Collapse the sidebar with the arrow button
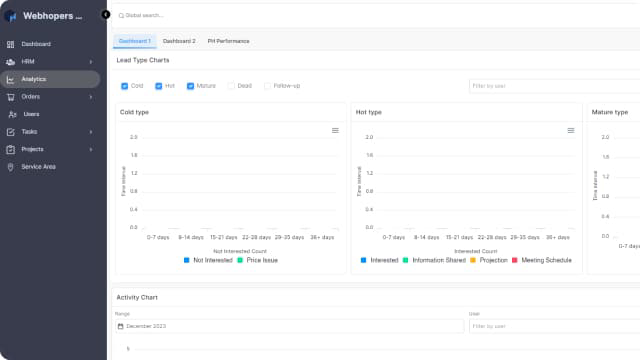 pyautogui.click(x=106, y=15)
